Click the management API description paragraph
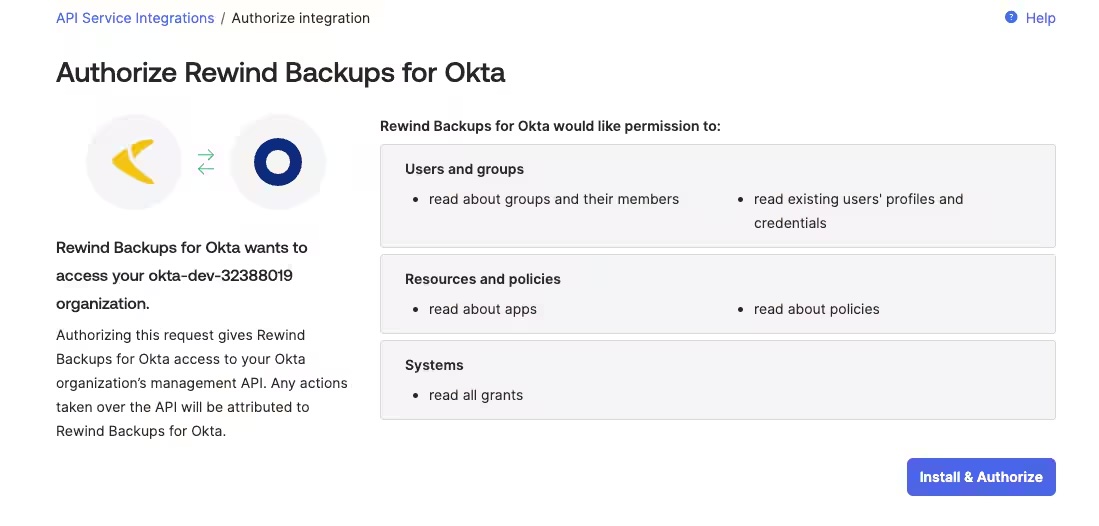 point(202,383)
